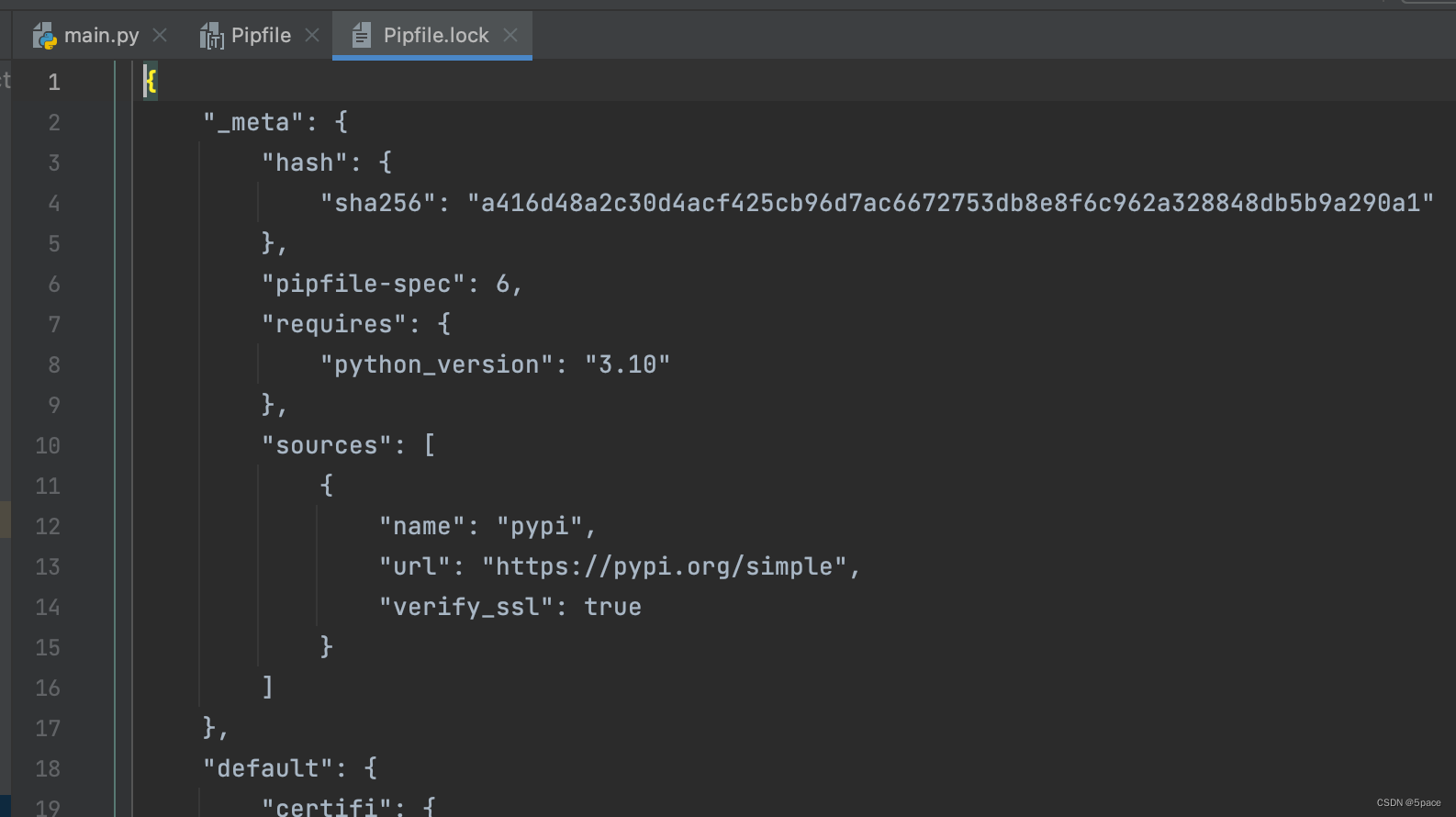
Task: Click the number 6 value on line 6
Action: (503, 284)
